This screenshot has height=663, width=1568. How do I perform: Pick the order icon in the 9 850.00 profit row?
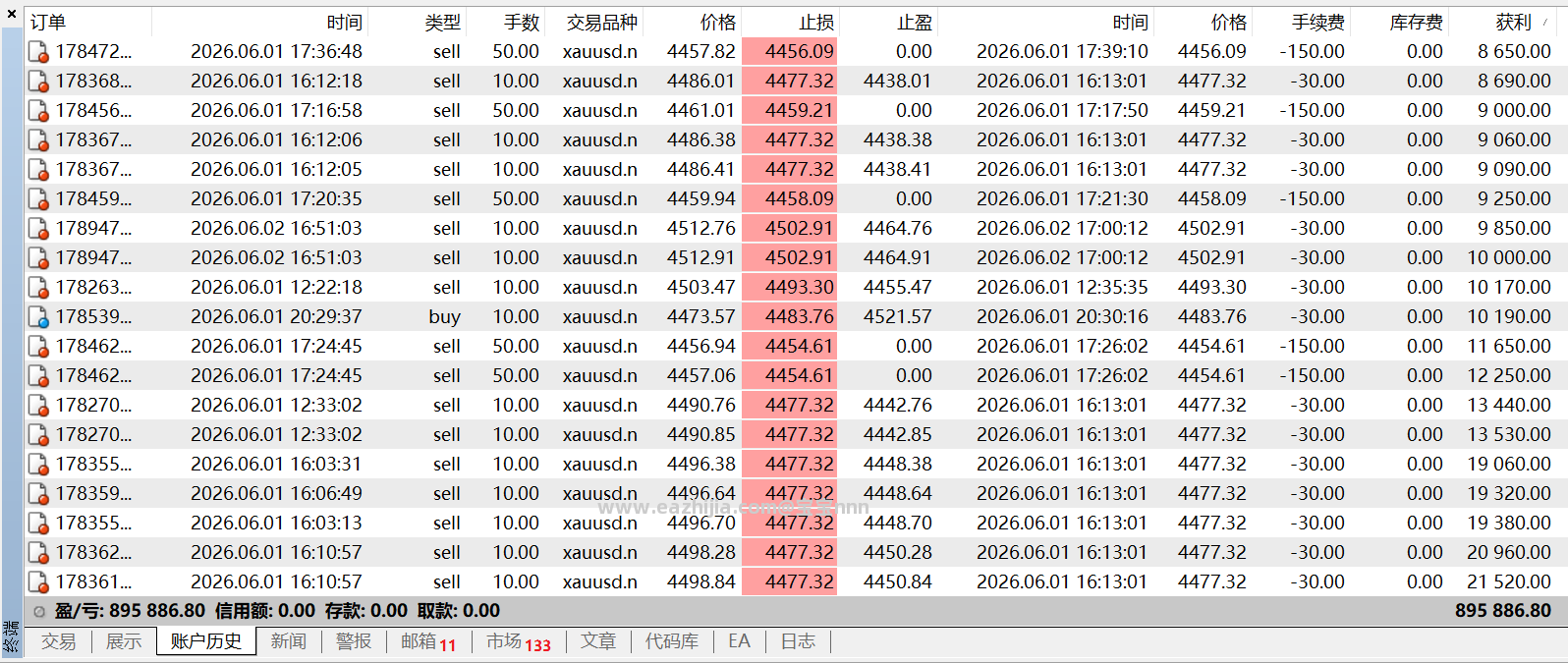click(x=38, y=228)
